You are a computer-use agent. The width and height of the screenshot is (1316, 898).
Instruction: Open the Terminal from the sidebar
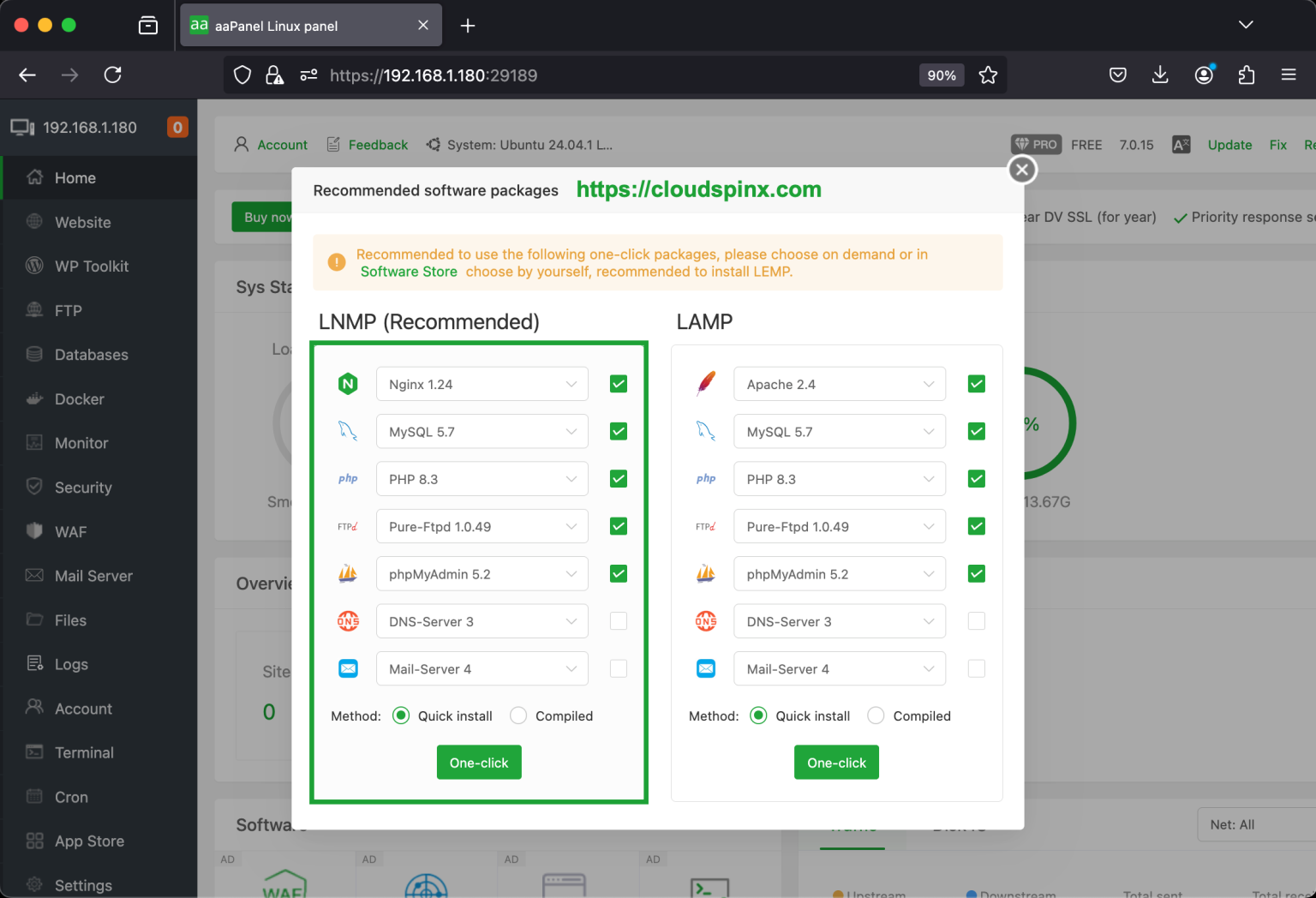click(83, 752)
